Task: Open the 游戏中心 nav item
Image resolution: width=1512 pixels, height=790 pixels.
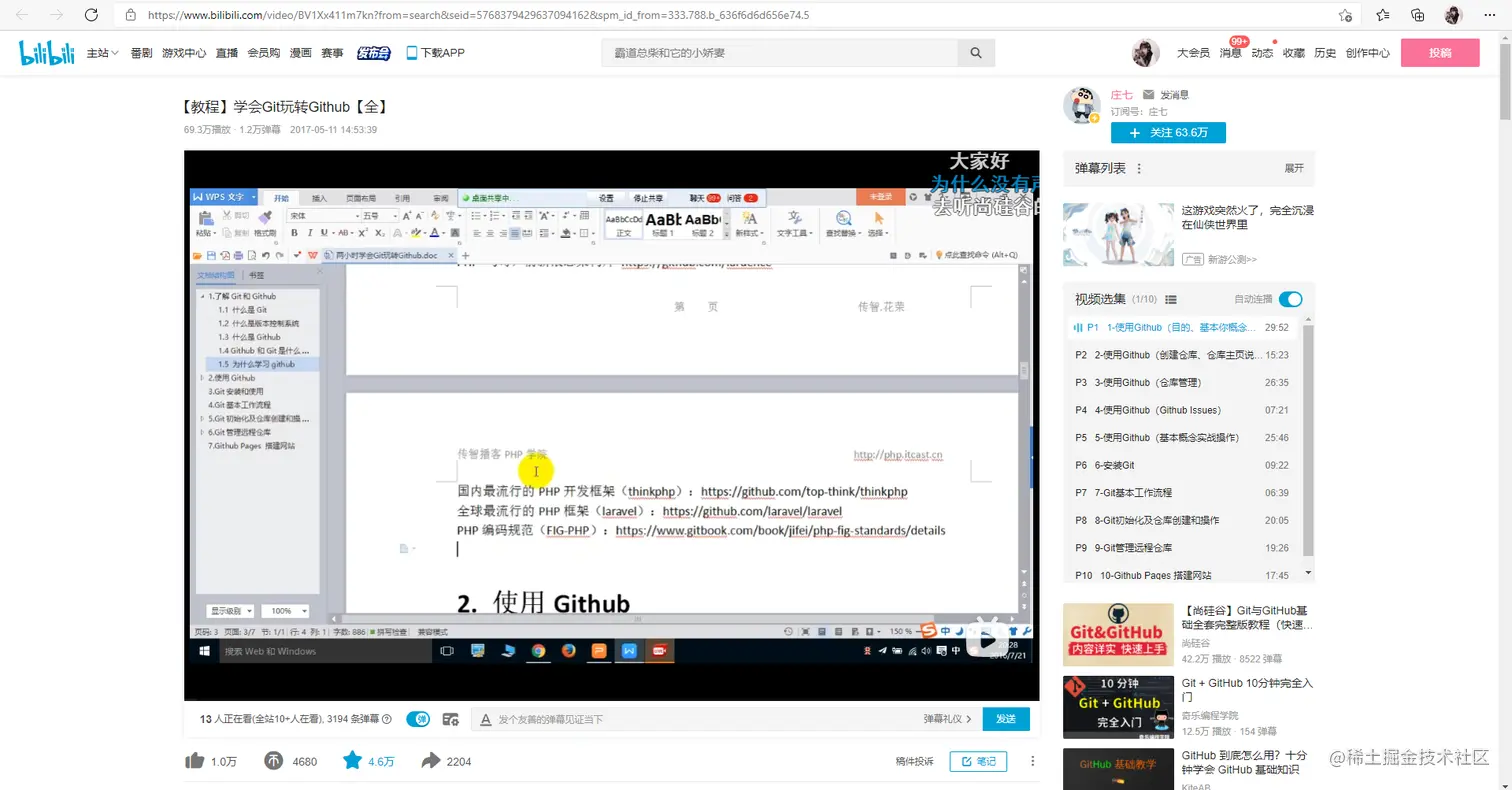Action: point(184,53)
